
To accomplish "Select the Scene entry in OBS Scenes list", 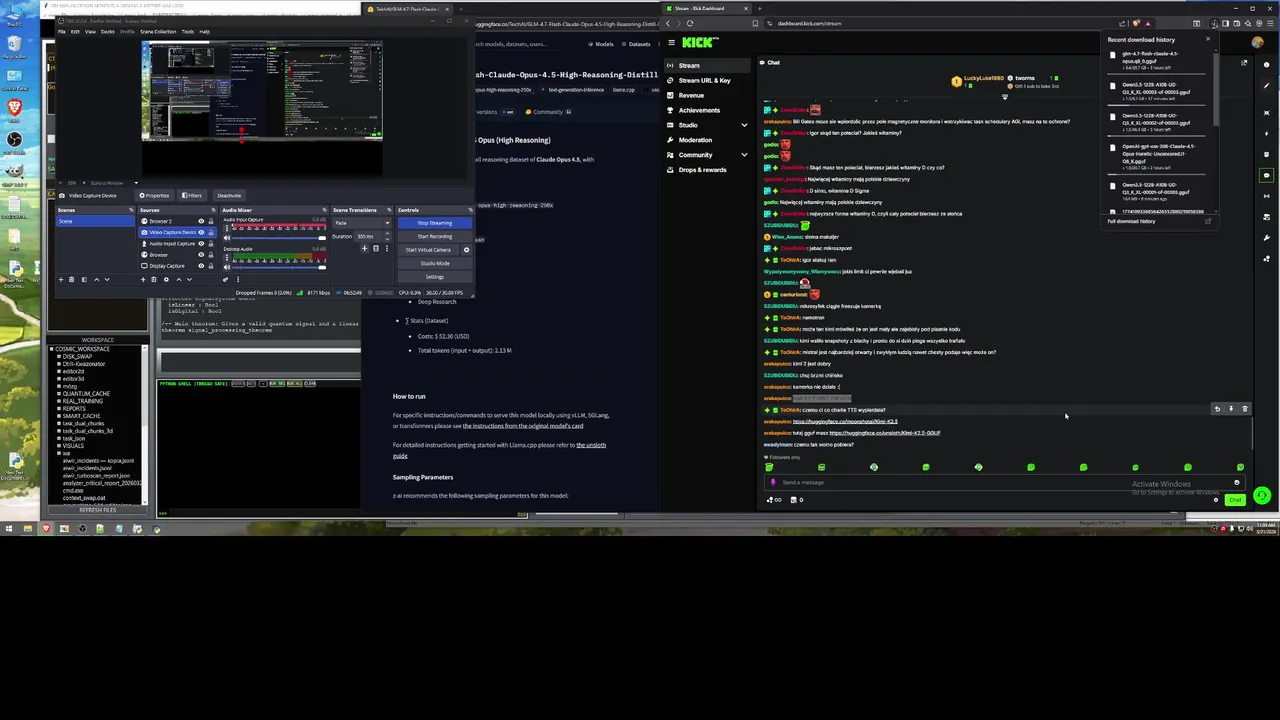I will coord(96,221).
